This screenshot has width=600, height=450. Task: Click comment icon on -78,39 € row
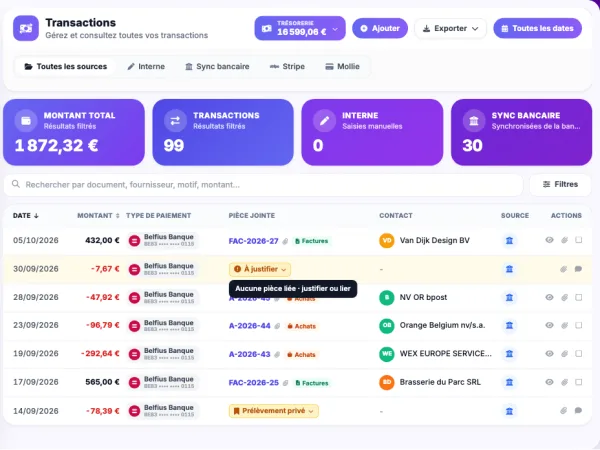578,411
